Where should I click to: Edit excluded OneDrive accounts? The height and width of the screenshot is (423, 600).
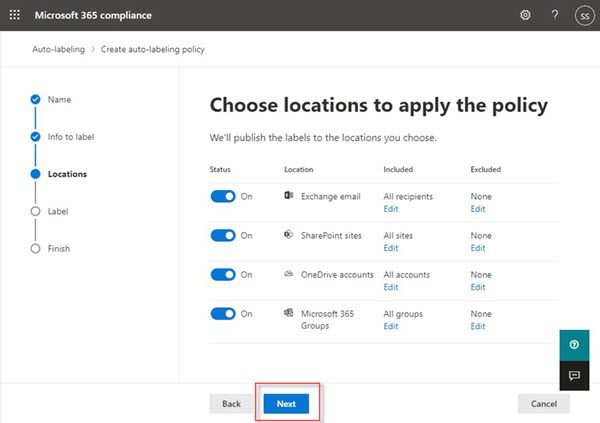pos(478,287)
